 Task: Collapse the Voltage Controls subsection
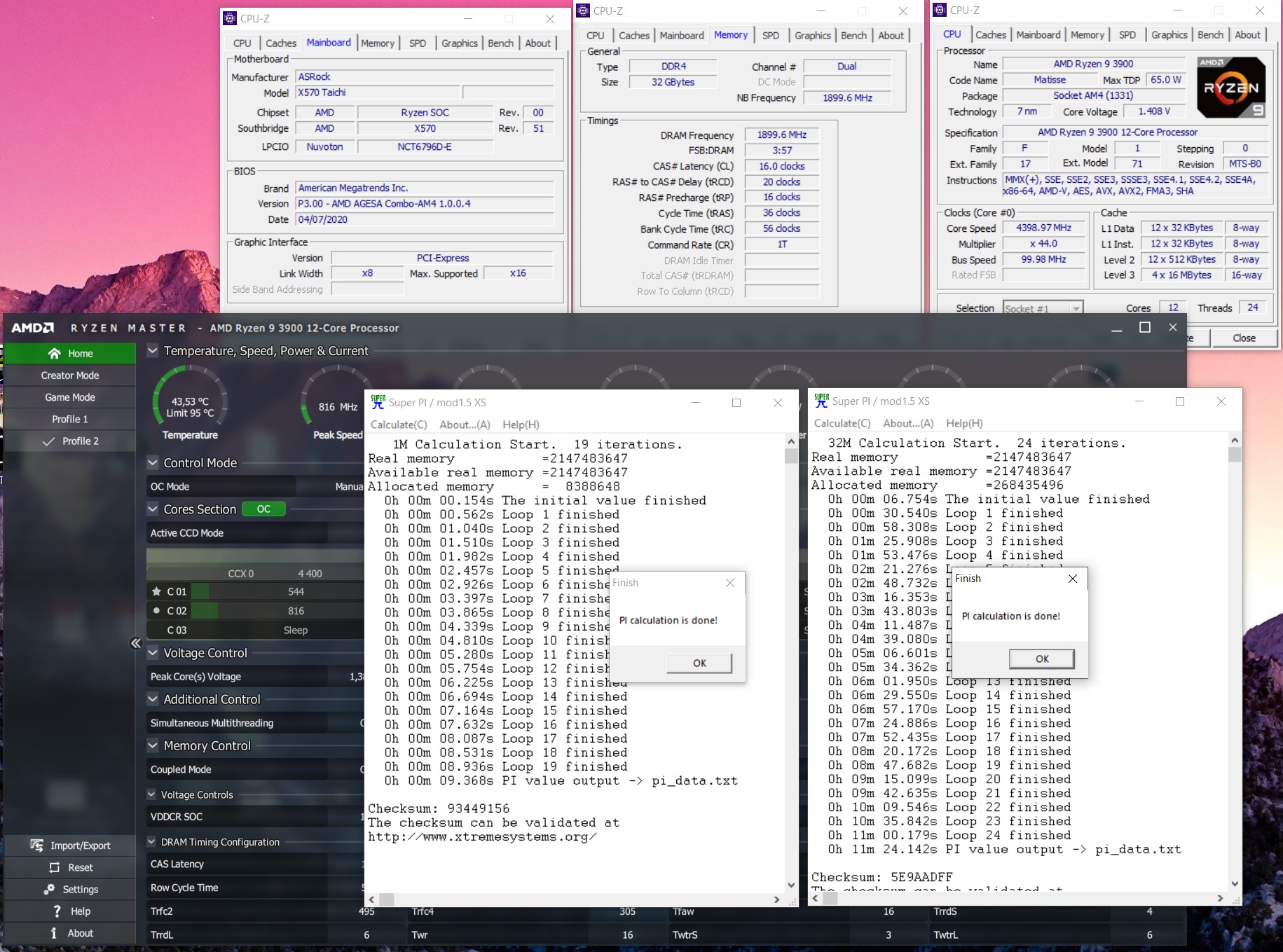(x=151, y=794)
